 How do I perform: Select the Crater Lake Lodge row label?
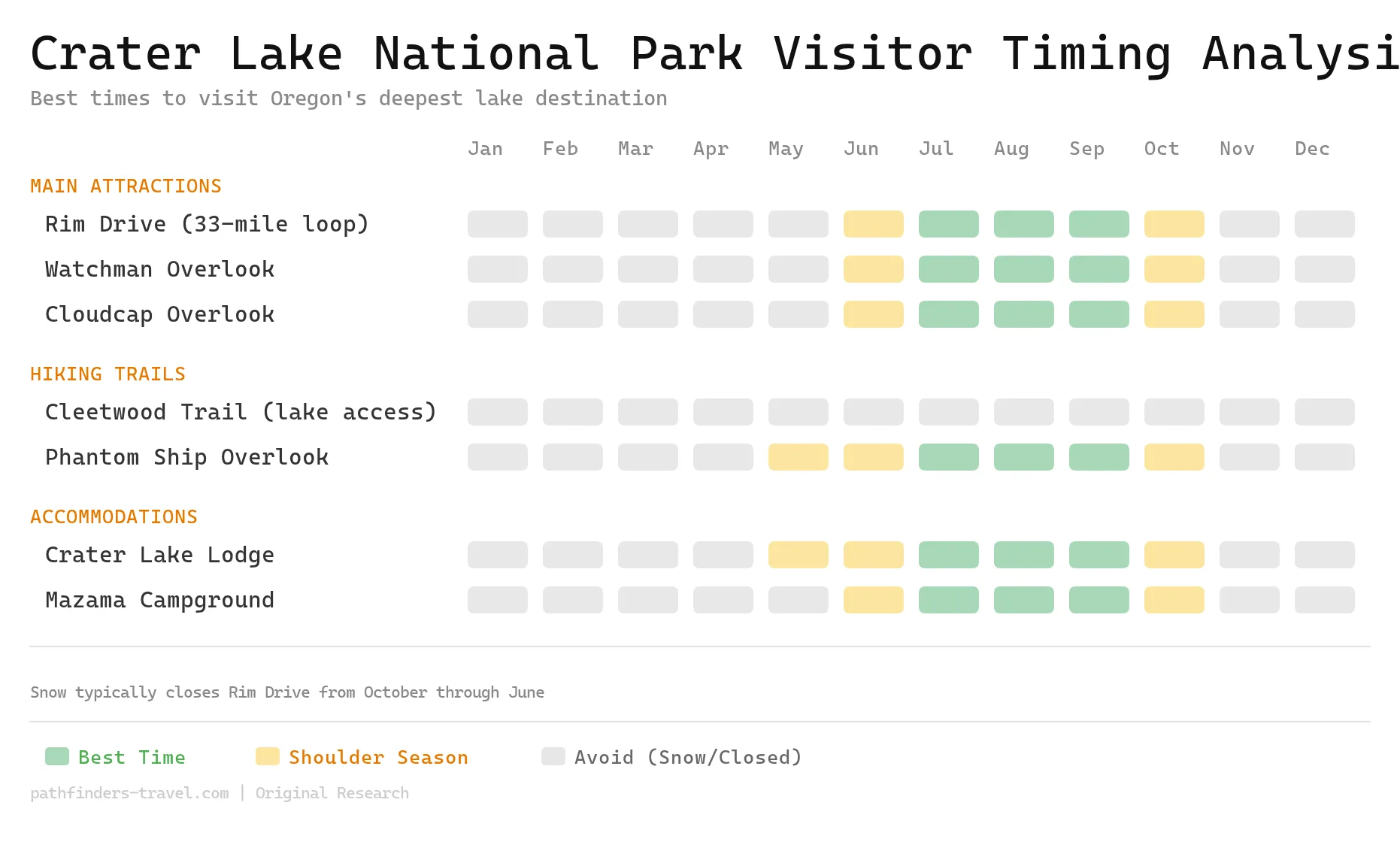[x=159, y=554]
